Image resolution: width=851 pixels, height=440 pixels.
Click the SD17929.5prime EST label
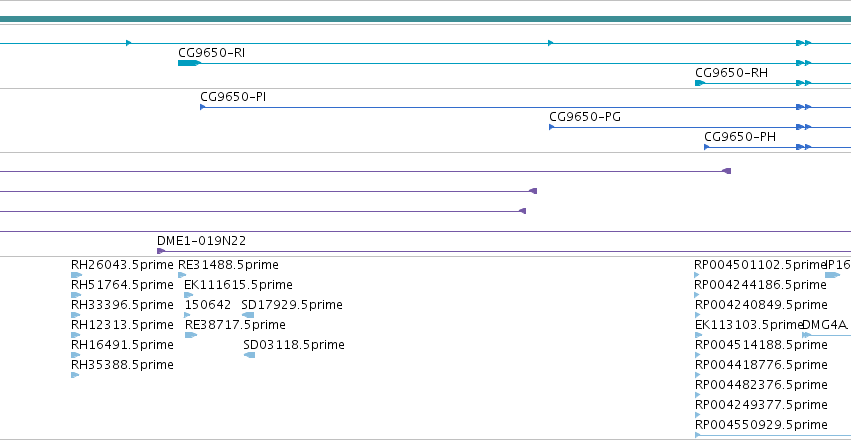tap(292, 305)
